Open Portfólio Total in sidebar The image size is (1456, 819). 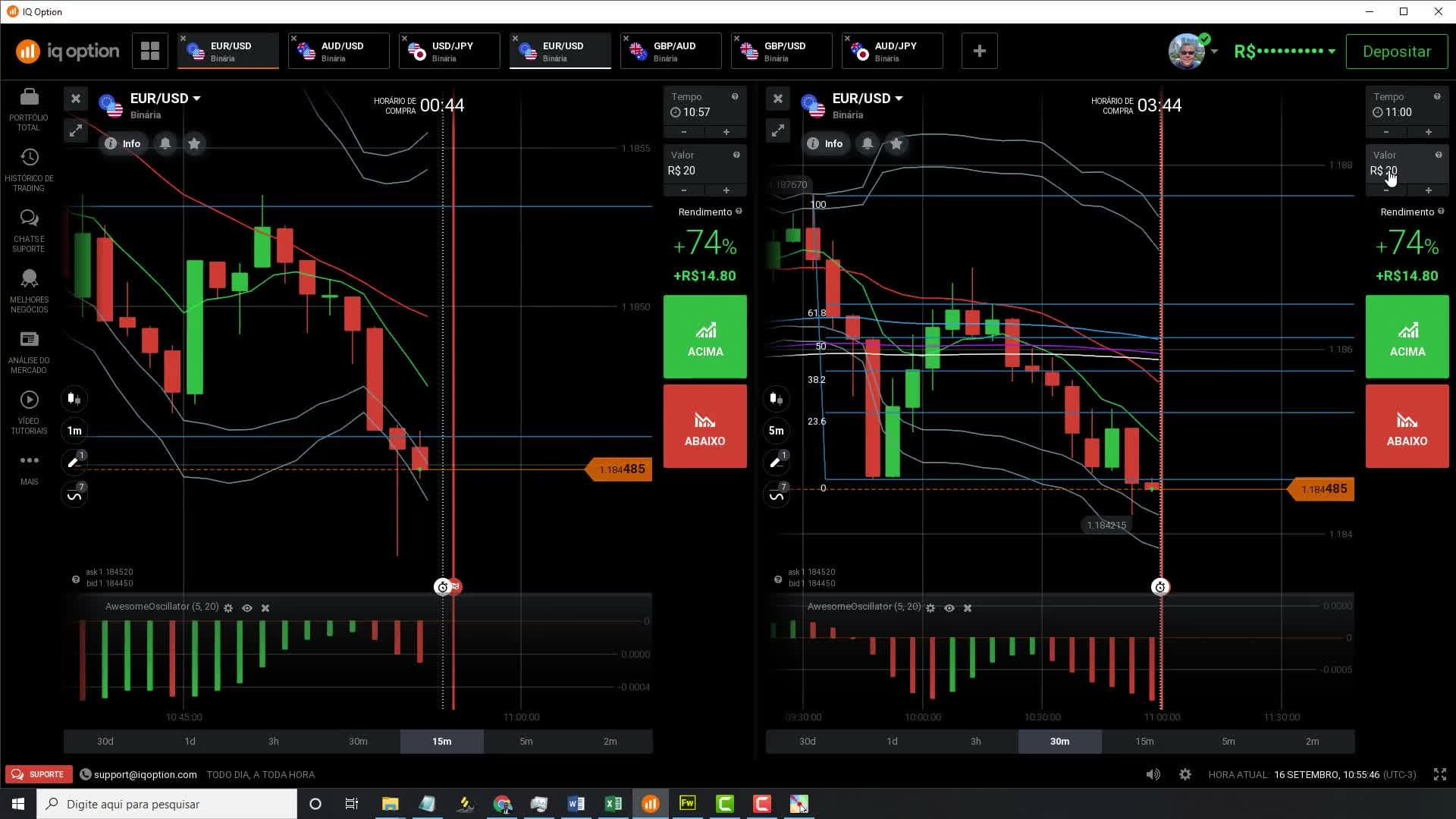point(29,108)
